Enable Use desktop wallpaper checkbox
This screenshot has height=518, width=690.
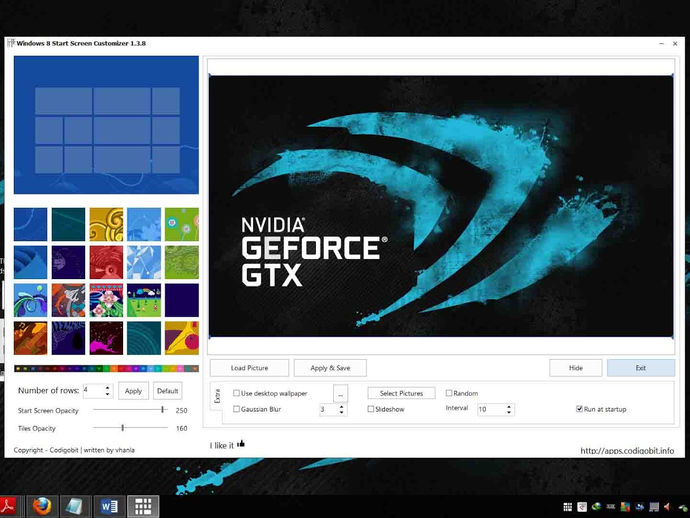point(236,393)
